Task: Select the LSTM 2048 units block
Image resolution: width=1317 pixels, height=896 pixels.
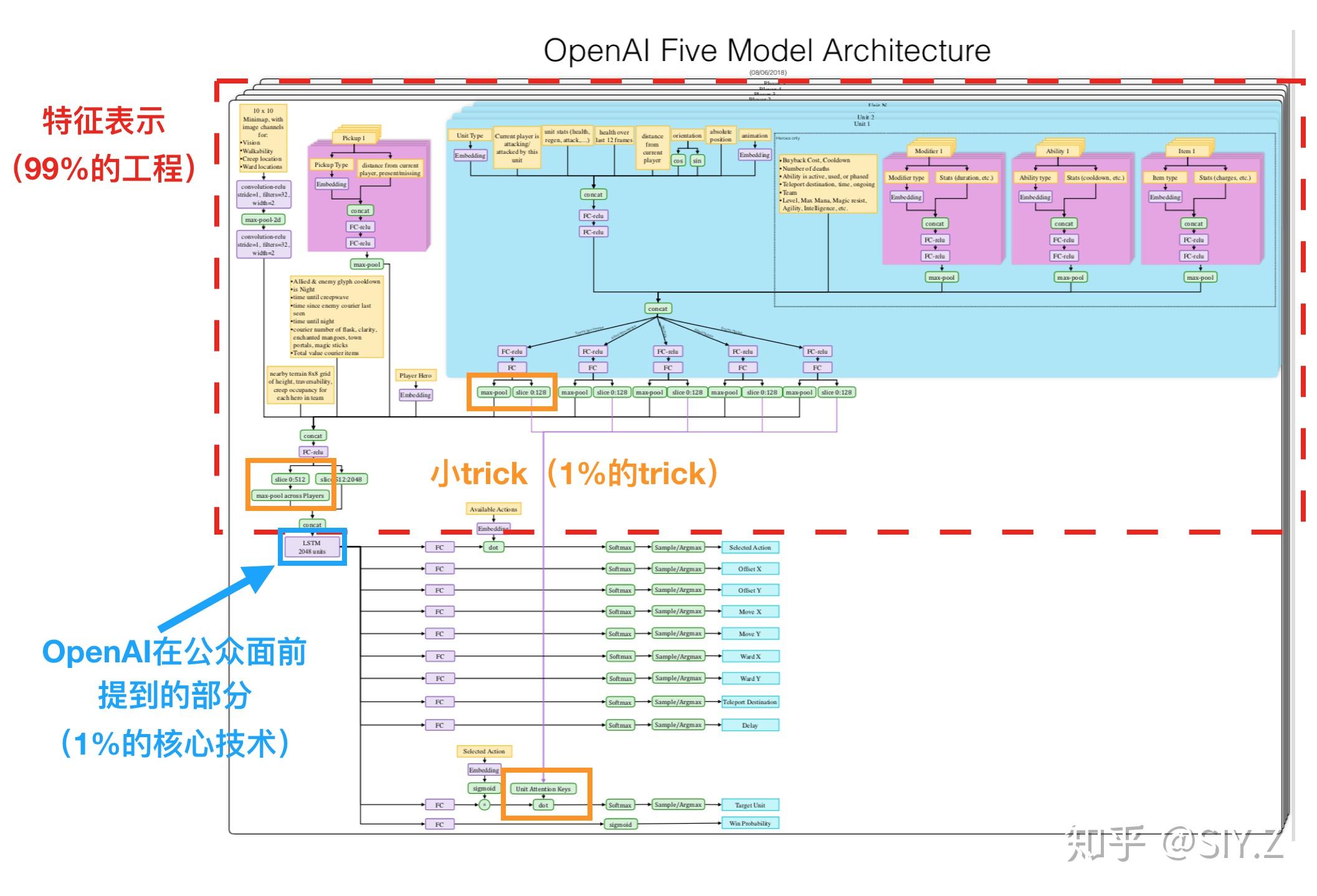Action: click(x=311, y=546)
